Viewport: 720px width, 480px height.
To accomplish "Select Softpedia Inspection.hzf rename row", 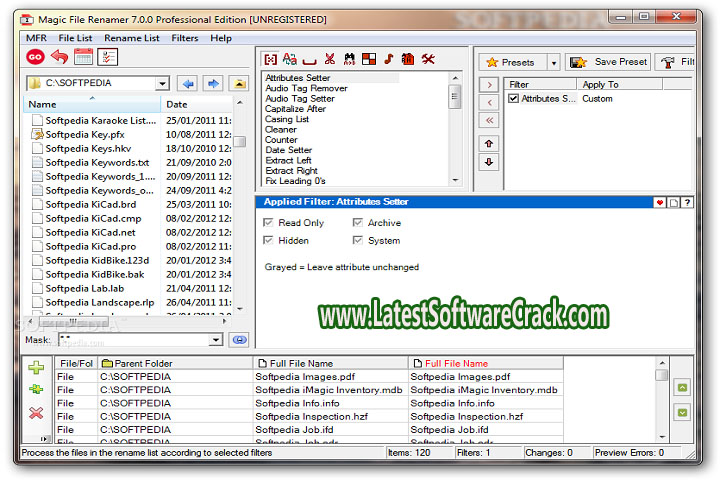I will coord(309,417).
